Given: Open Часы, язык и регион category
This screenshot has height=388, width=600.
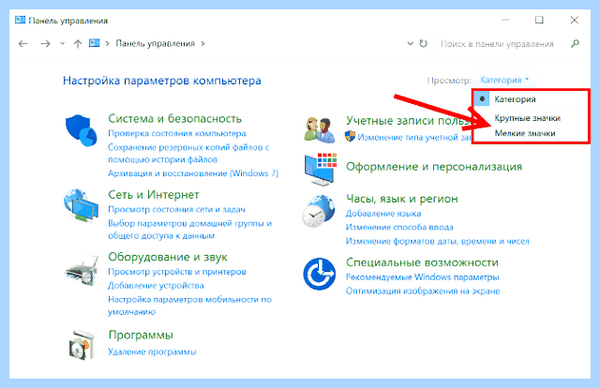Looking at the screenshot, I should (402, 199).
